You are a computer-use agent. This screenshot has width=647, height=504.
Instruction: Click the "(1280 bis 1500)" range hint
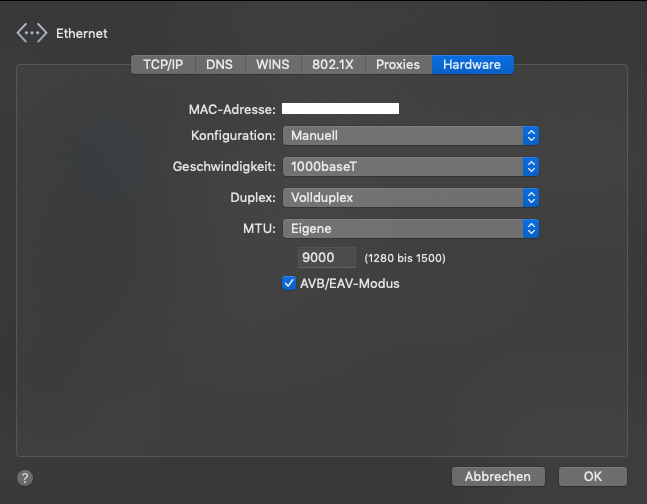pyautogui.click(x=405, y=258)
